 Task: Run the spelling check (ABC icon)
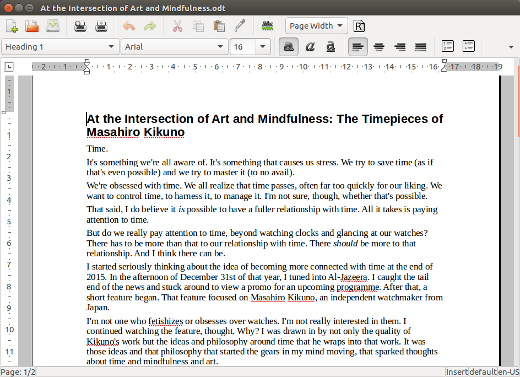tap(267, 26)
